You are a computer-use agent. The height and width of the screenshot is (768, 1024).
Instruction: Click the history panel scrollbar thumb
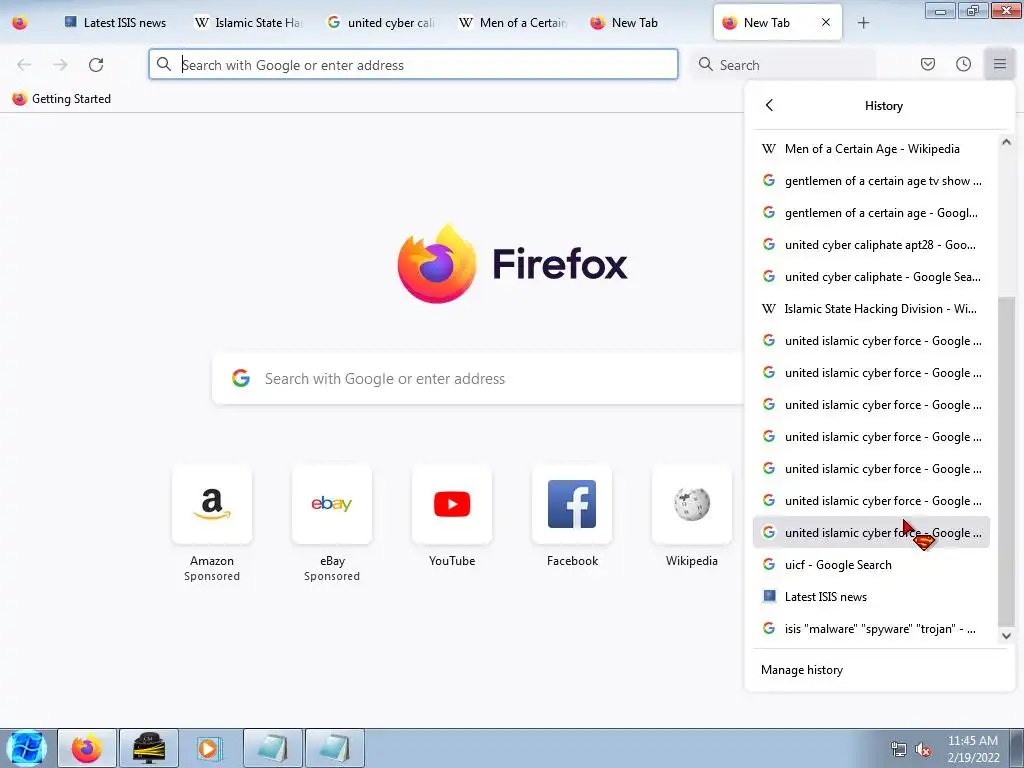click(1006, 460)
